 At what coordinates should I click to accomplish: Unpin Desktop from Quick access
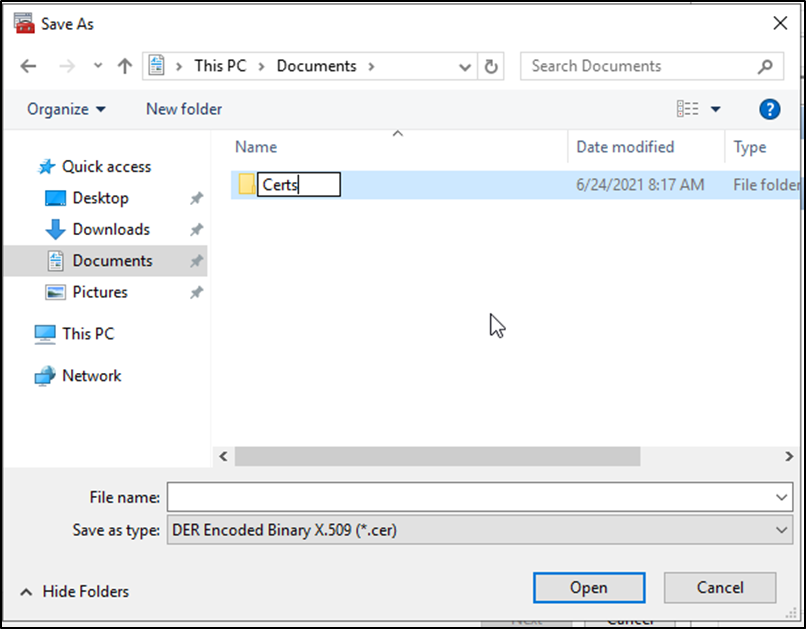click(196, 199)
